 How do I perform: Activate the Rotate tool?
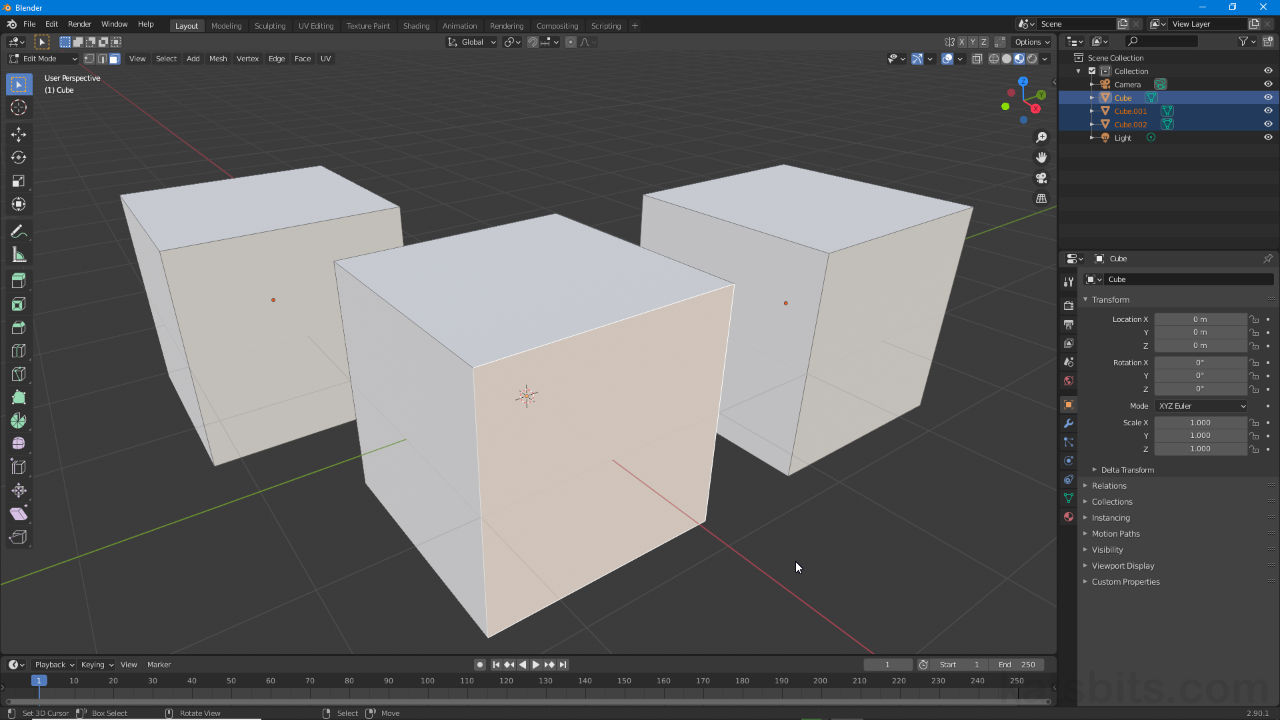18,157
